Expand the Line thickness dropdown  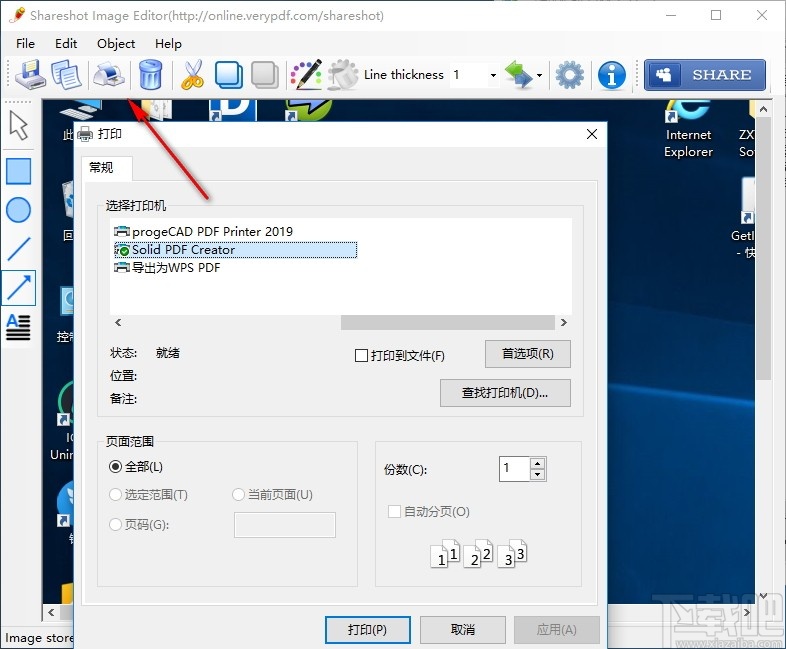[493, 75]
